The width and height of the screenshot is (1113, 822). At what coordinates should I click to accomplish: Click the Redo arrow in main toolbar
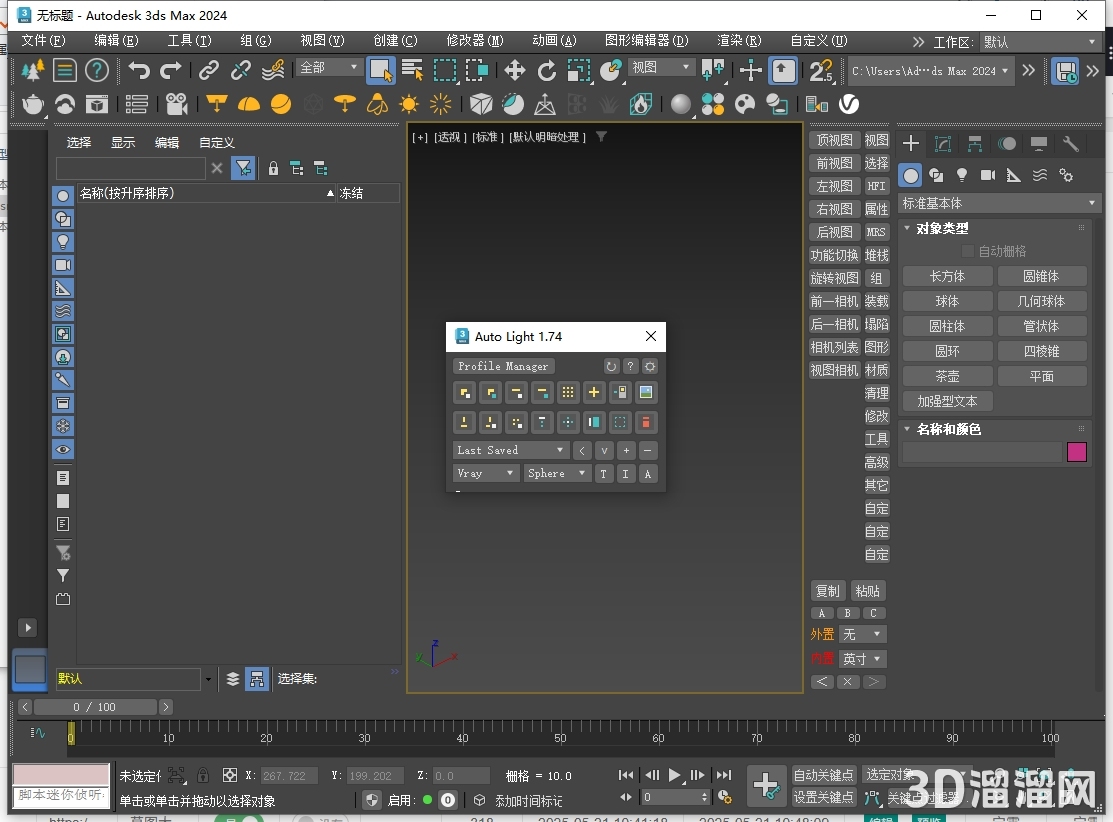point(171,70)
